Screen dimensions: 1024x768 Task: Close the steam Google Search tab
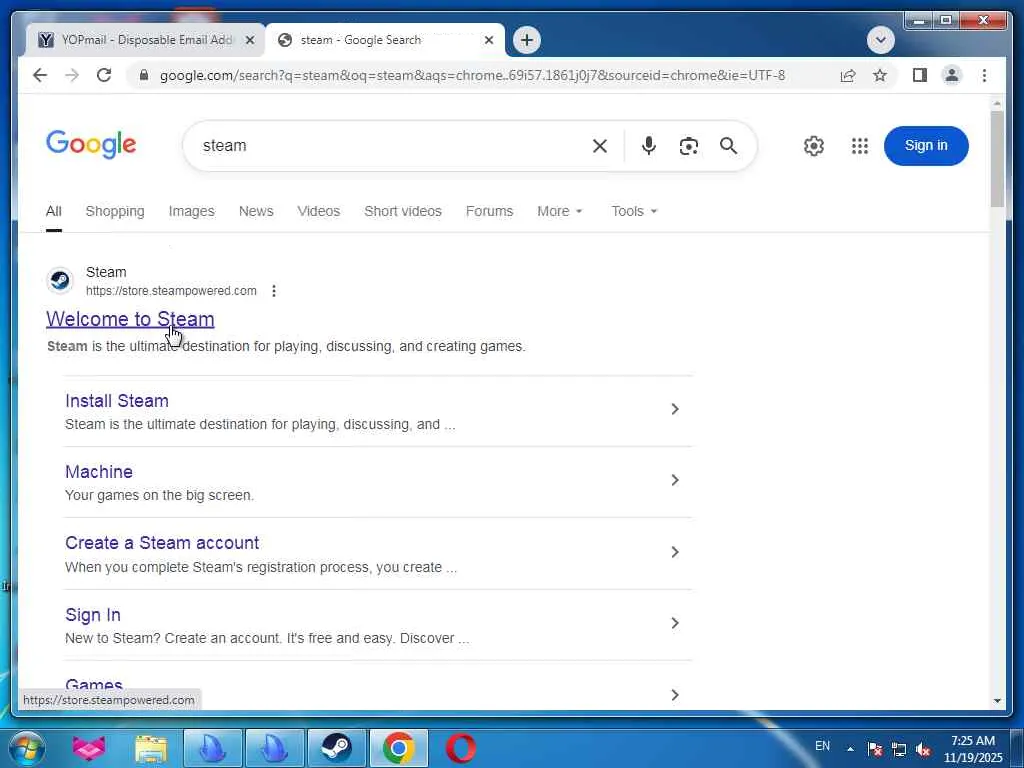(488, 40)
